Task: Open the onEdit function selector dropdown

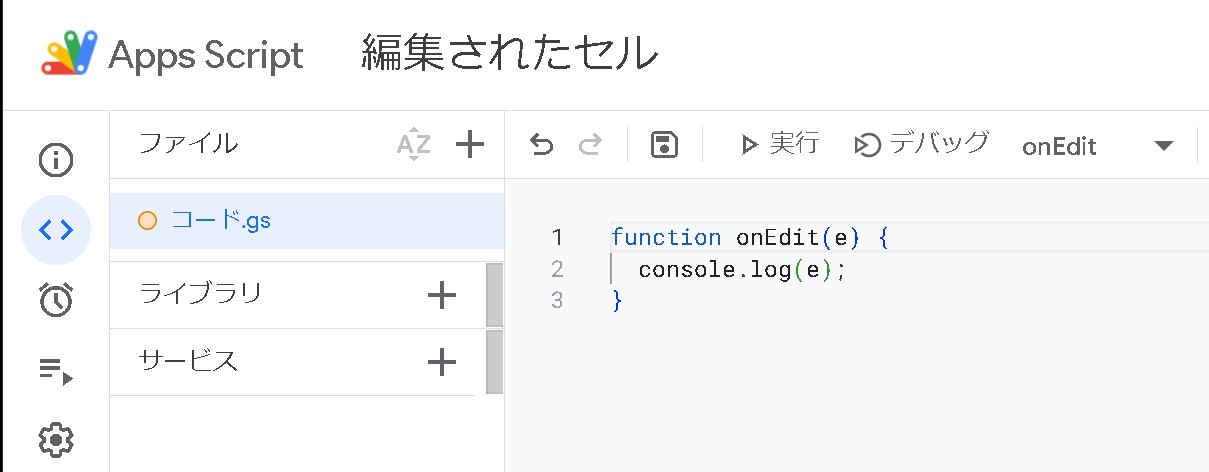Action: pyautogui.click(x=1097, y=146)
